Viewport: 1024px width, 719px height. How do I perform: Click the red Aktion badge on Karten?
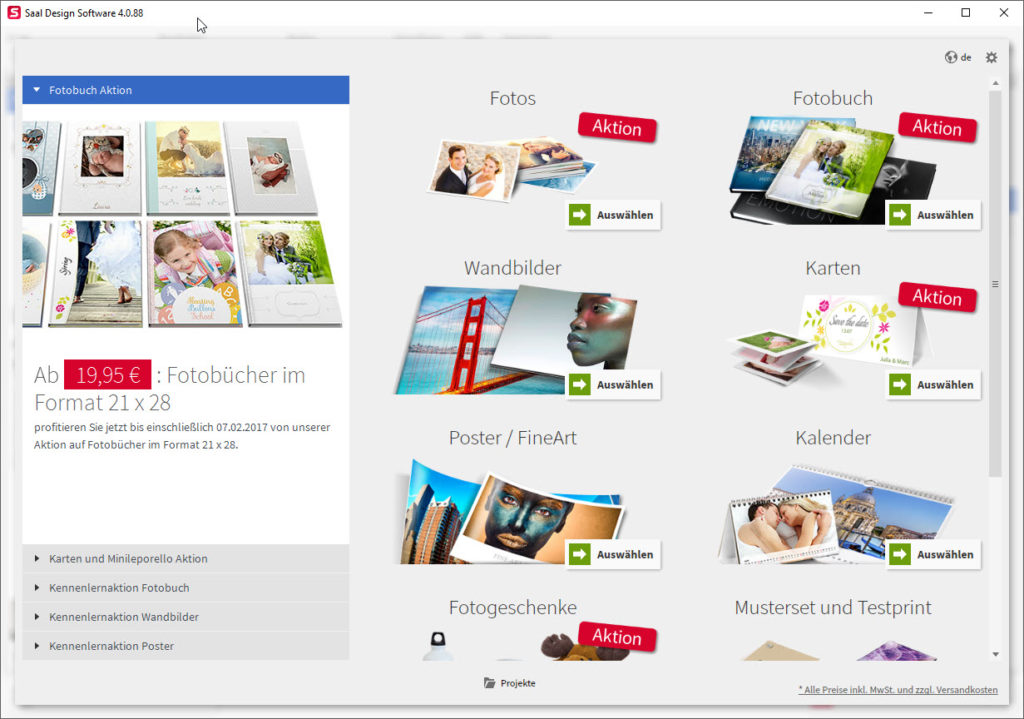(937, 297)
